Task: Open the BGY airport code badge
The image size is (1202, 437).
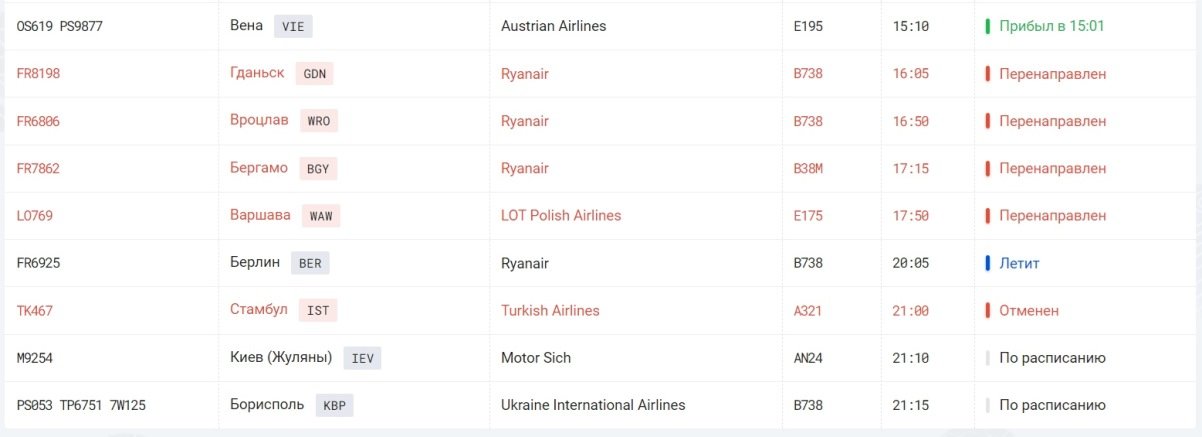Action: coord(318,169)
